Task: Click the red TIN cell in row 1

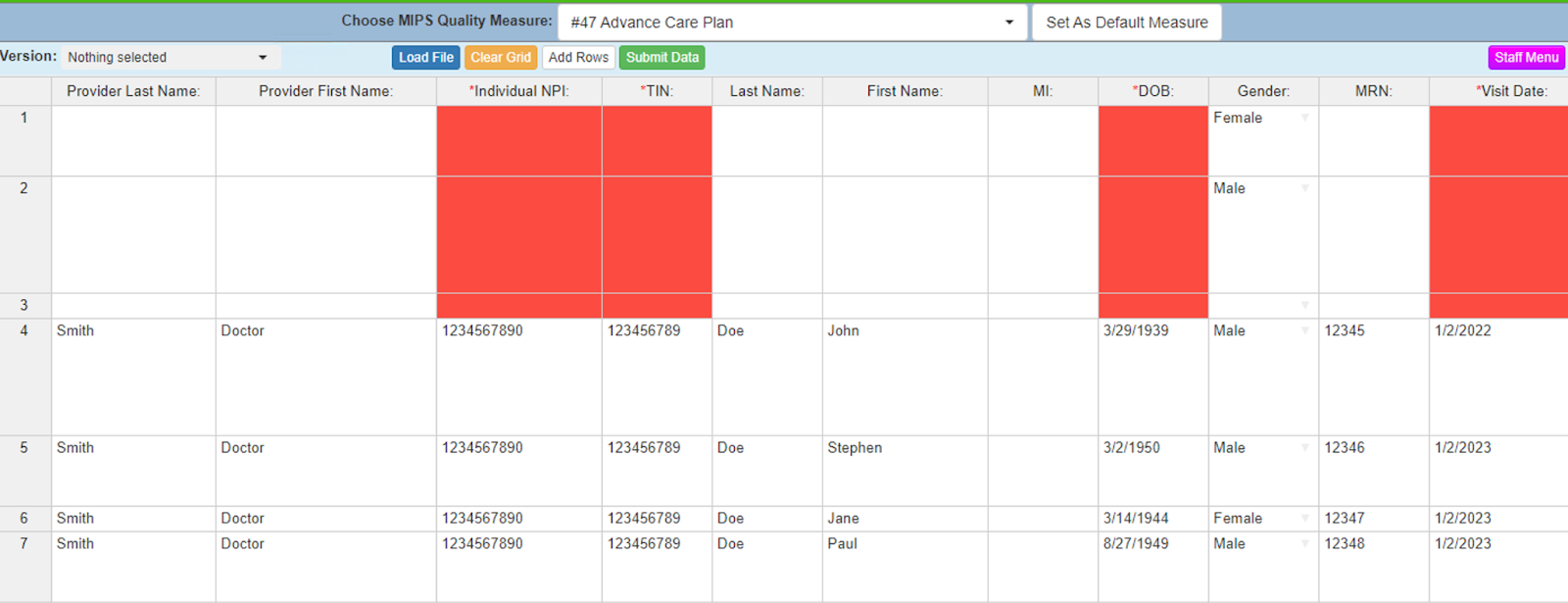Action: (x=657, y=140)
